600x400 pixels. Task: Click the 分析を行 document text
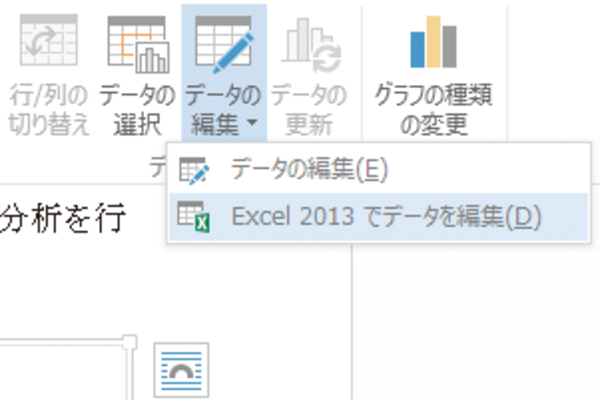[x=62, y=218]
